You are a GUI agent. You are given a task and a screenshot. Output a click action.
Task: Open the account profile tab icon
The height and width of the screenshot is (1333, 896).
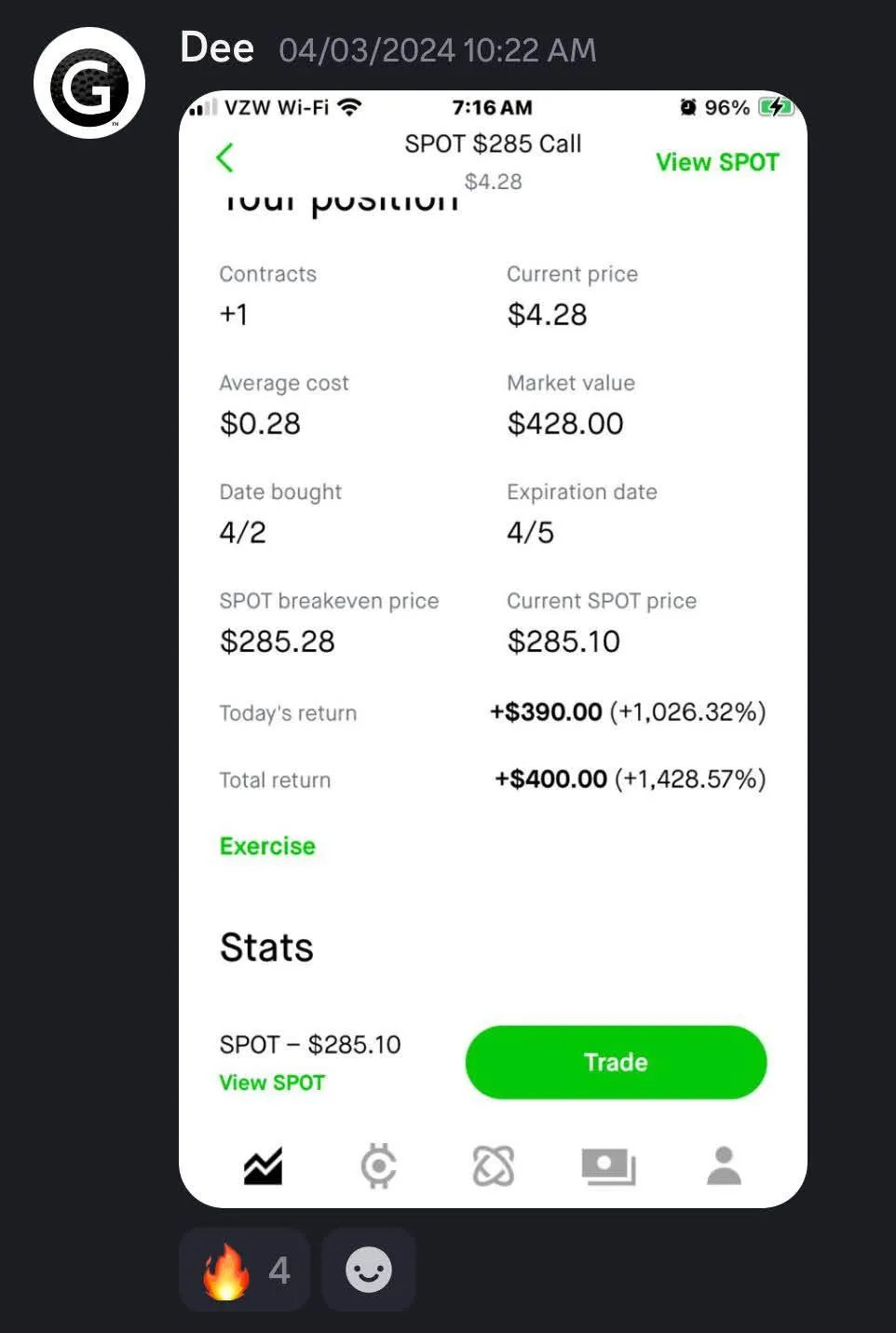(x=724, y=1165)
